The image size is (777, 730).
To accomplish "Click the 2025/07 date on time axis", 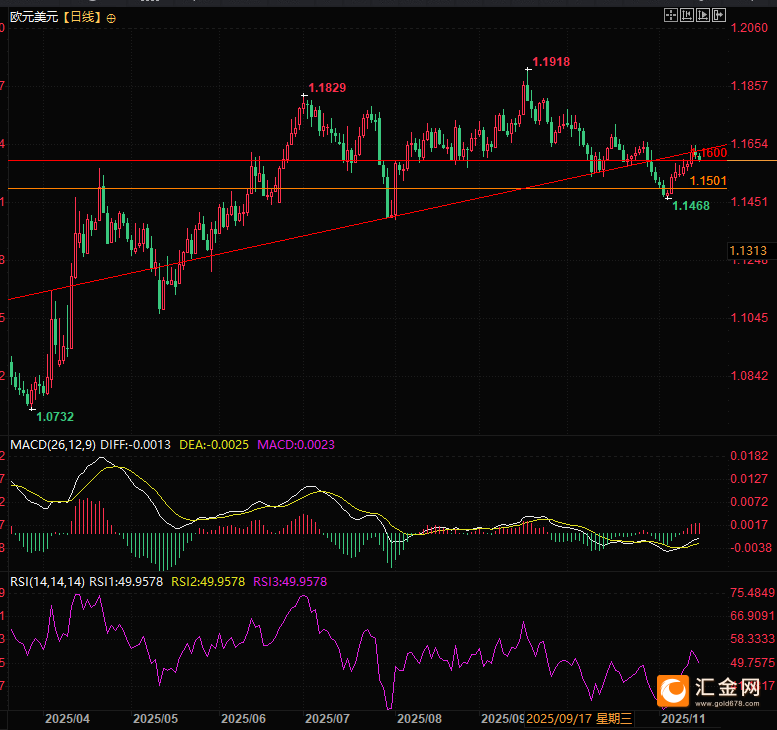I will 326,718.
